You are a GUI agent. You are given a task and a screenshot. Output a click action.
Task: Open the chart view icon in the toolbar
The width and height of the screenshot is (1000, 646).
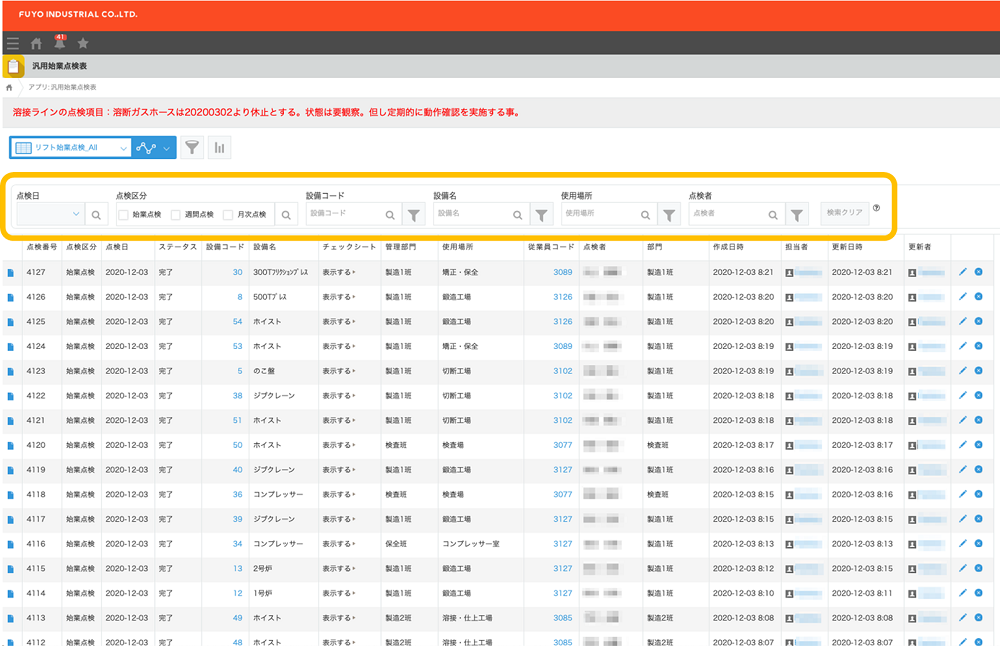[219, 147]
